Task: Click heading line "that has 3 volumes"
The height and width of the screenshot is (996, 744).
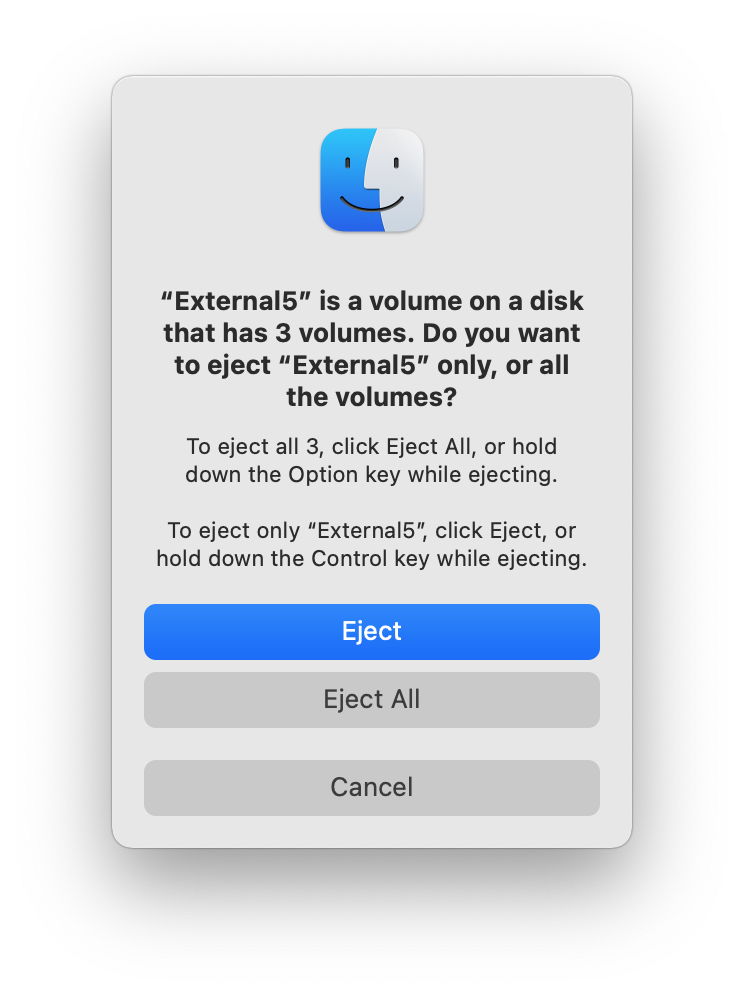Action: pos(372,333)
